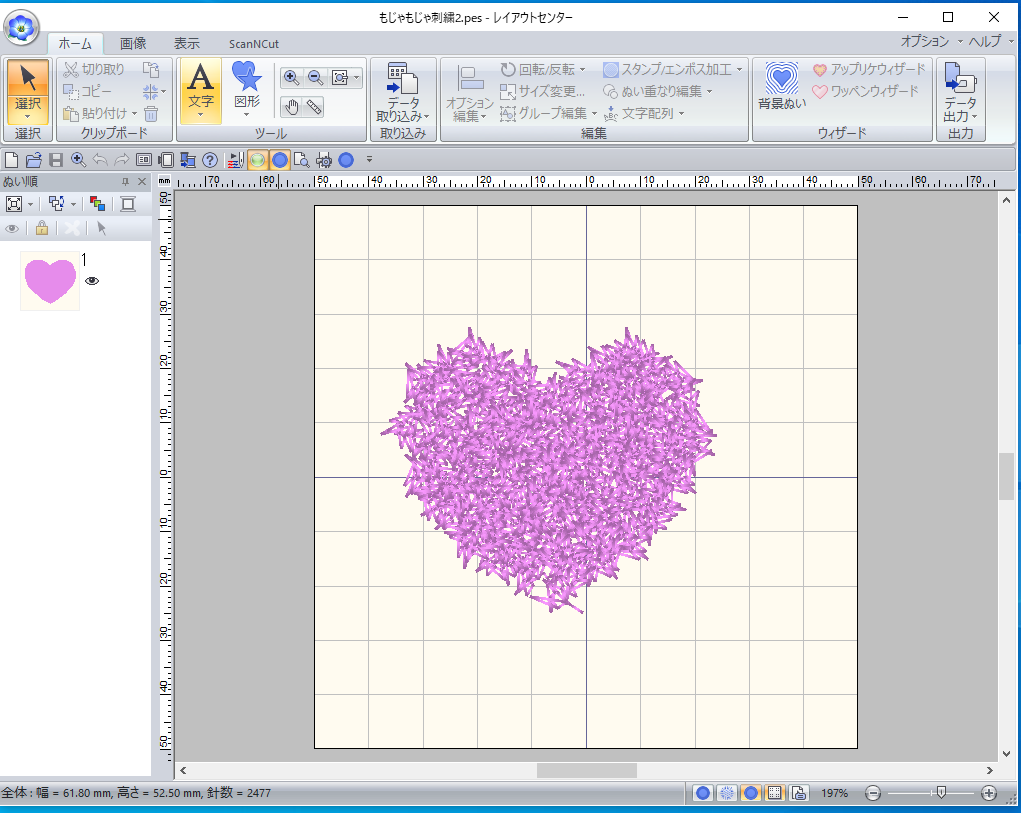Click the help question mark icon
This screenshot has width=1021, height=813.
tap(209, 159)
